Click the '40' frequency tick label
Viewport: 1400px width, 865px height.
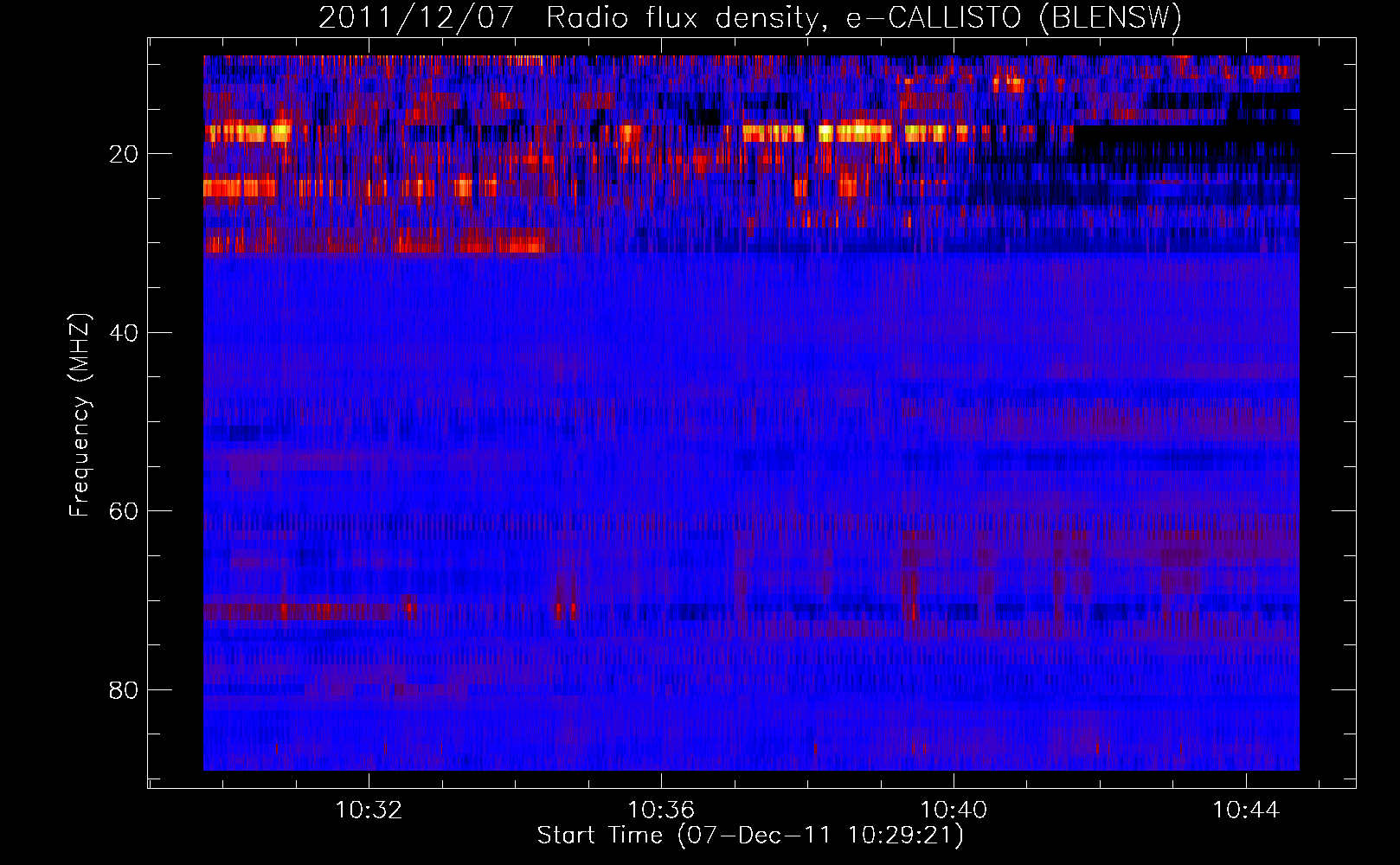124,333
